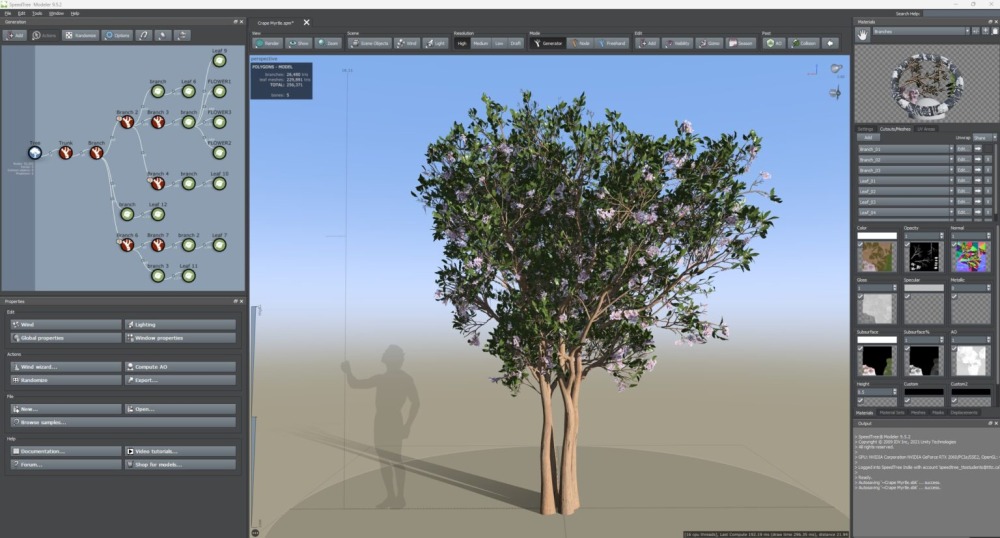Click the Browse samples button
The height and width of the screenshot is (538, 1000).
pos(123,423)
